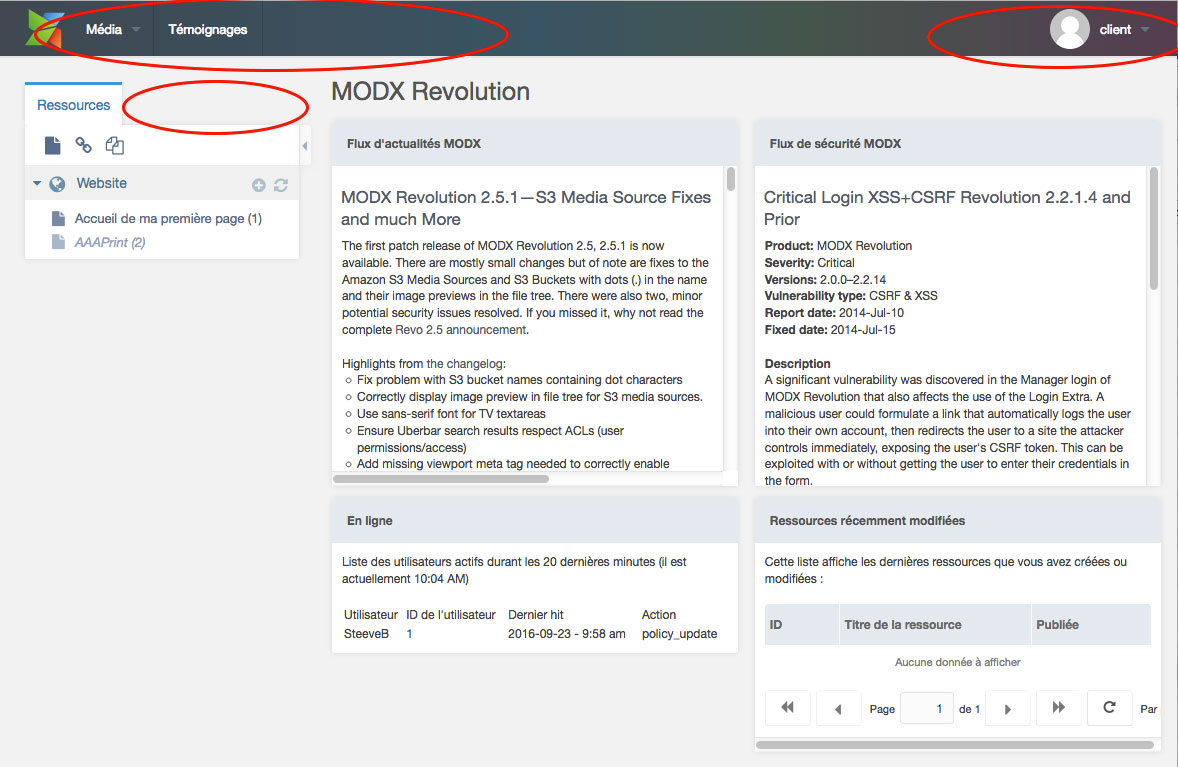The width and height of the screenshot is (1178, 767).
Task: Go to first page of recent resources
Action: click(x=787, y=708)
